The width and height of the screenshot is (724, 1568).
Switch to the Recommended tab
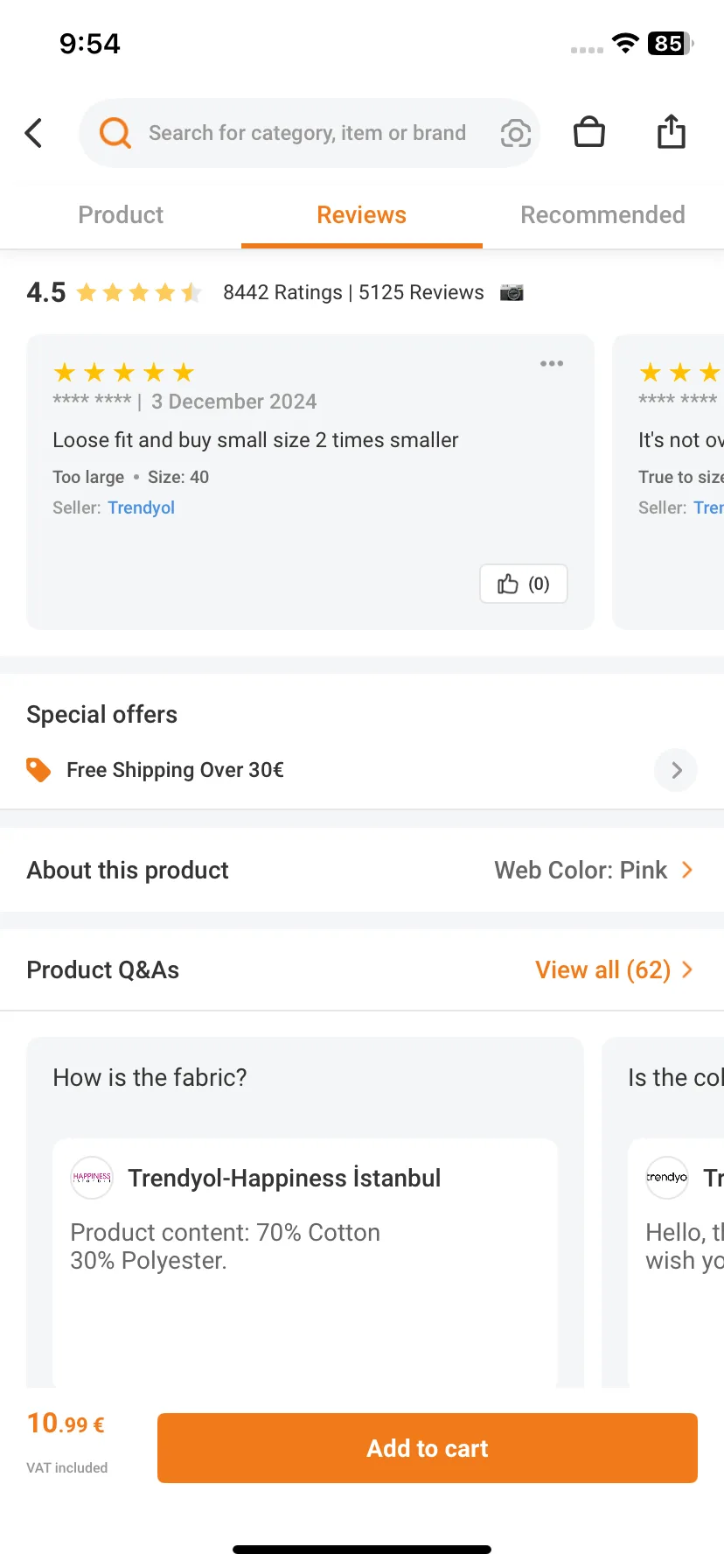603,215
